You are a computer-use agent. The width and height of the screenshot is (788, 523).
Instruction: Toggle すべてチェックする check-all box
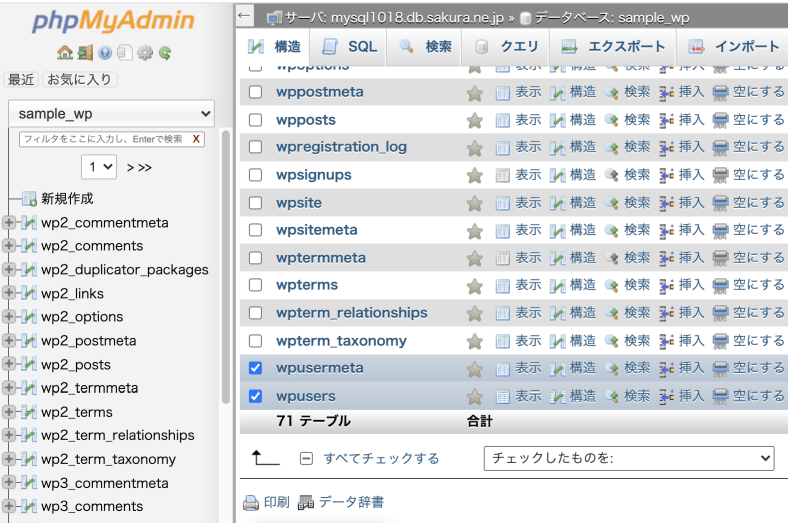click(306, 458)
